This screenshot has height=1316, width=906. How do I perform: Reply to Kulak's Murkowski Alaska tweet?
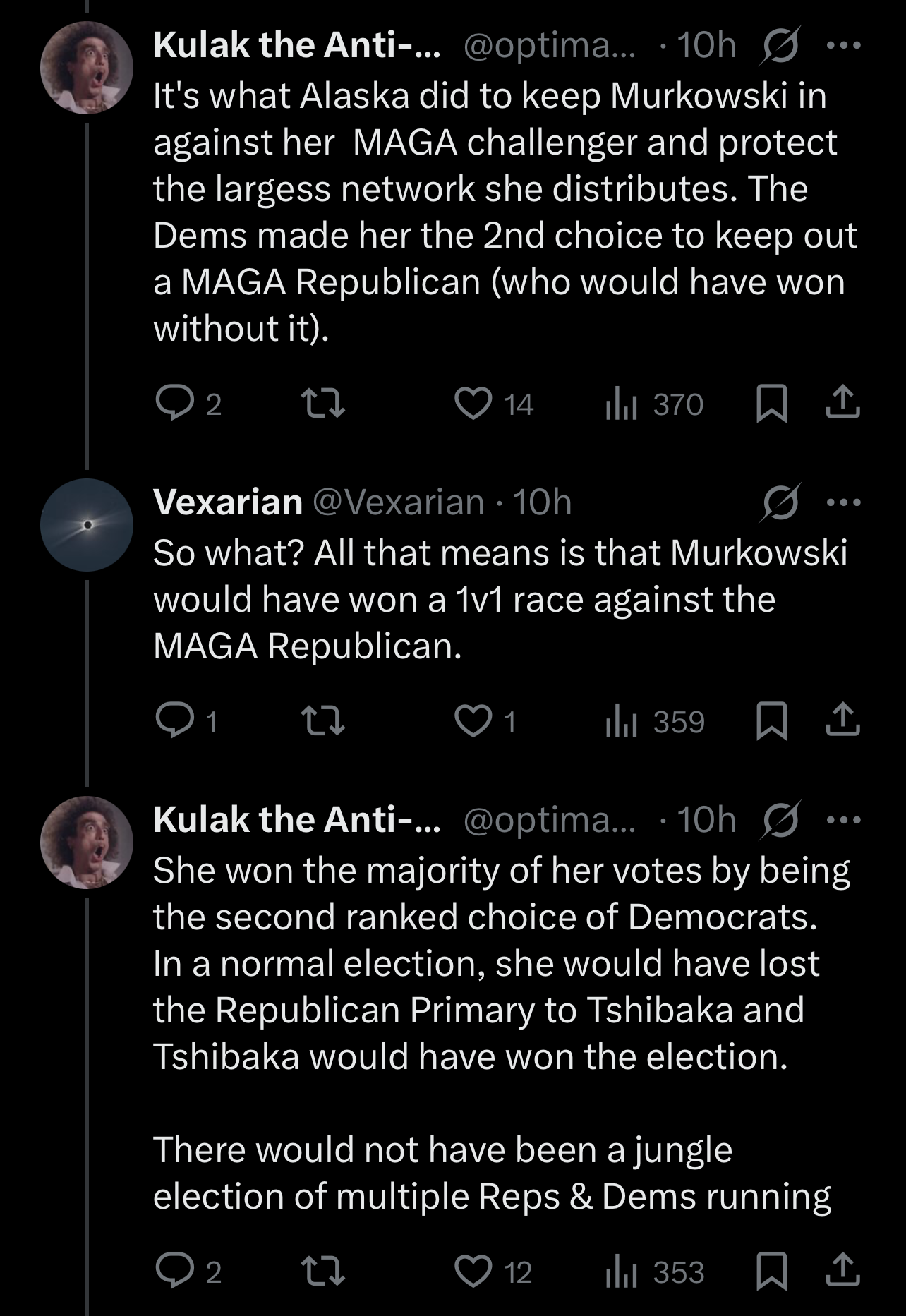pyautogui.click(x=187, y=404)
